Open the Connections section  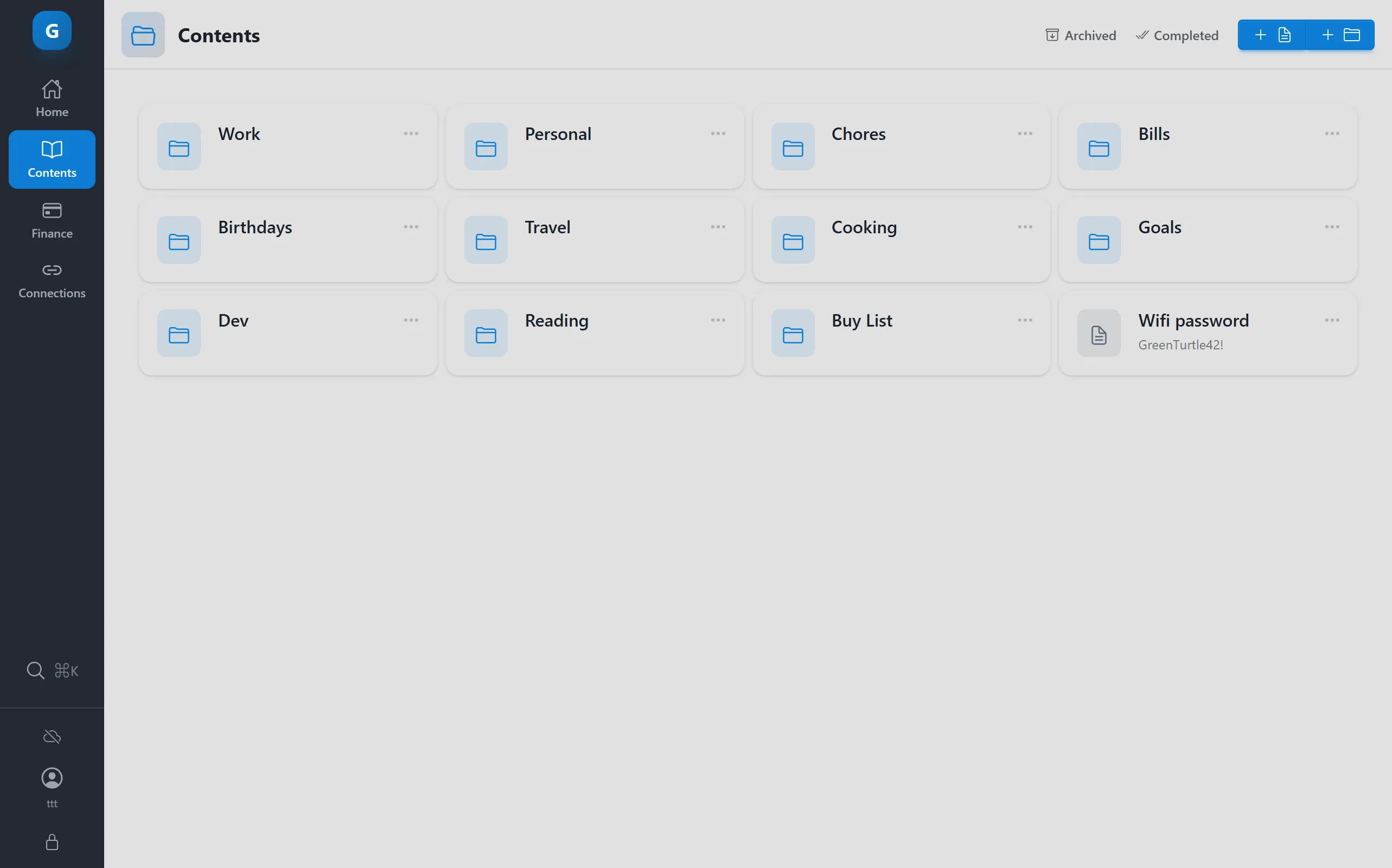pyautogui.click(x=52, y=279)
